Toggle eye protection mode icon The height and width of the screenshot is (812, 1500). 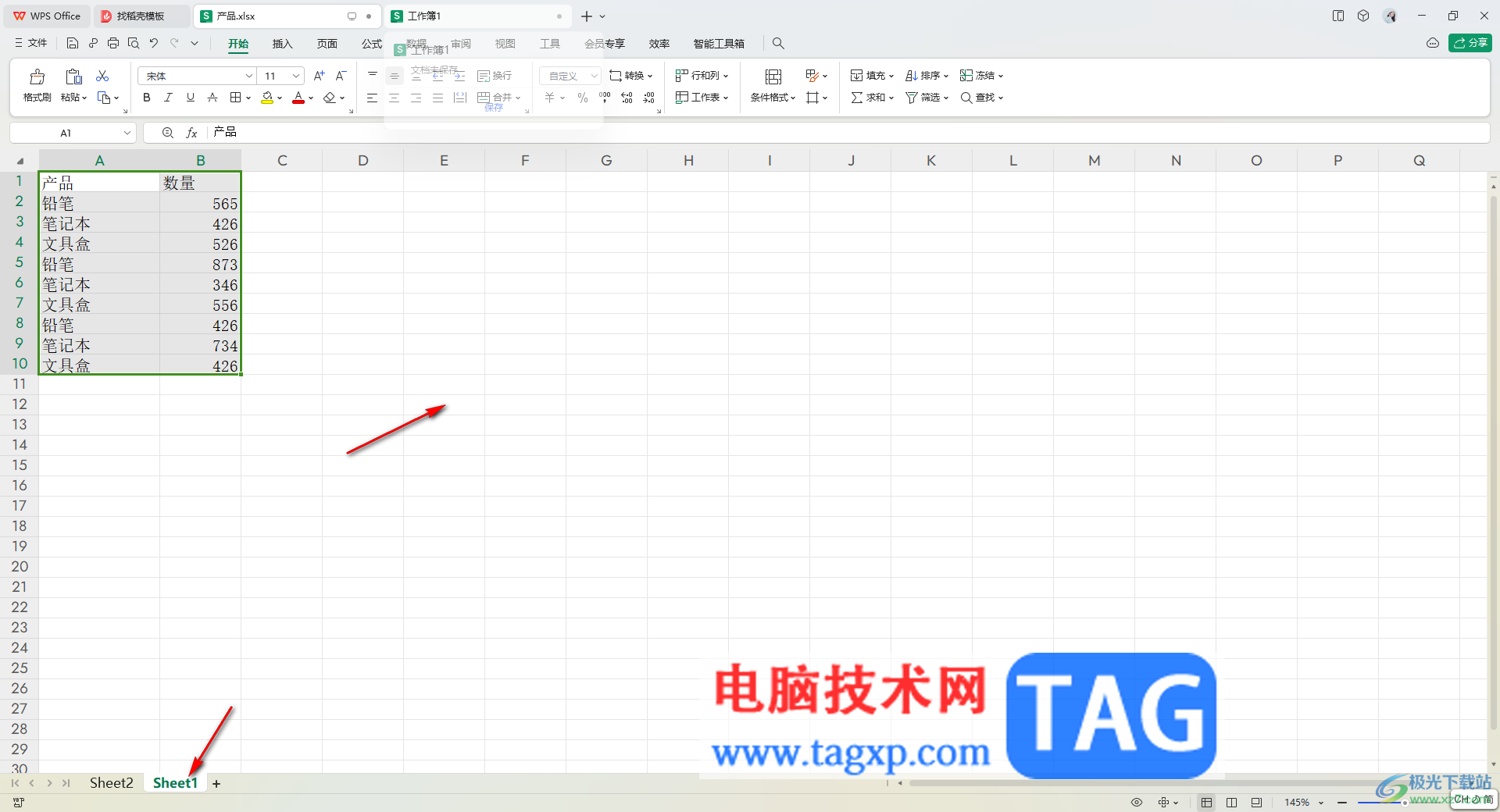pos(1137,802)
